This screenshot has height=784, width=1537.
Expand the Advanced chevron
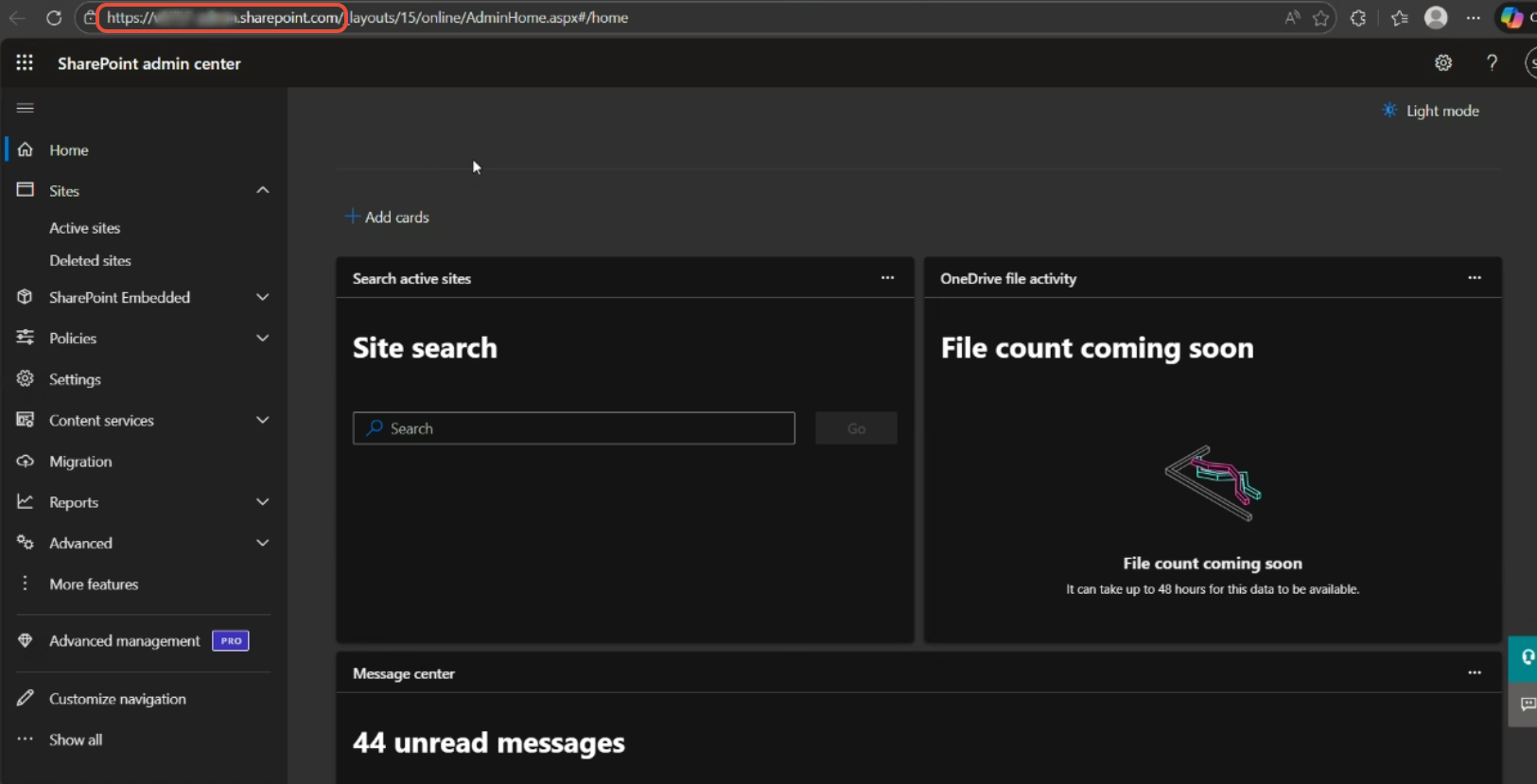pos(263,543)
